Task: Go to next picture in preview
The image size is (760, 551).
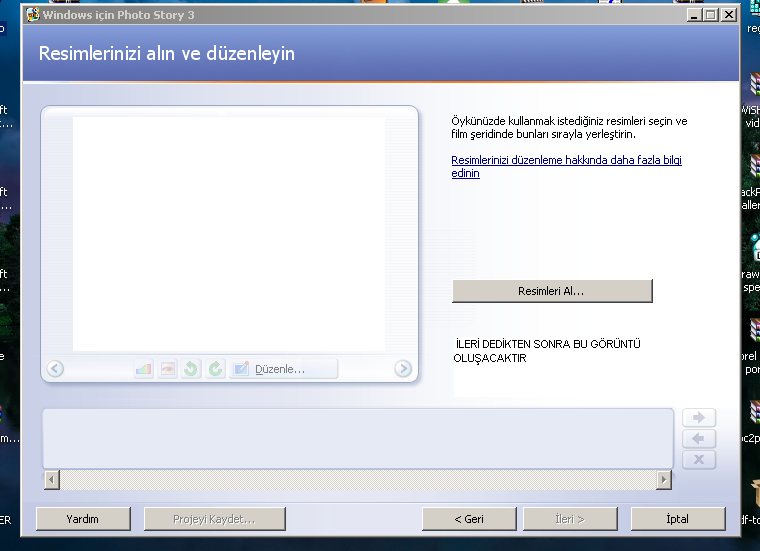Action: click(403, 369)
